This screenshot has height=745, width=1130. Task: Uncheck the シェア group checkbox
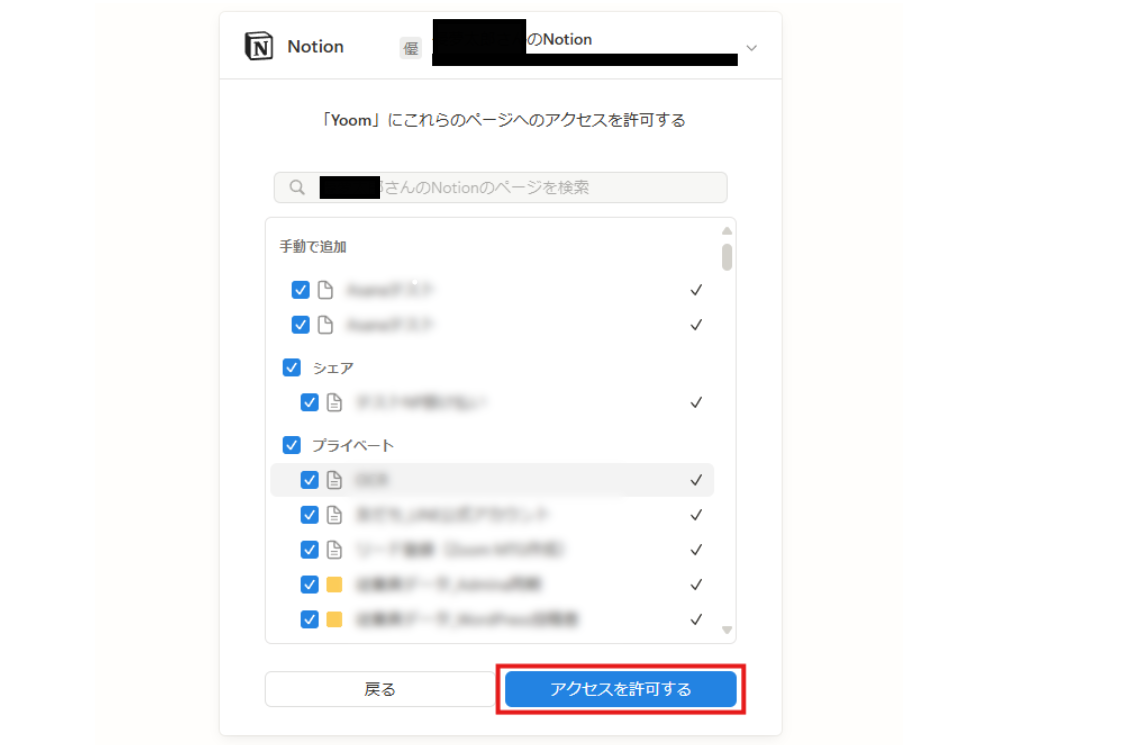pos(292,367)
